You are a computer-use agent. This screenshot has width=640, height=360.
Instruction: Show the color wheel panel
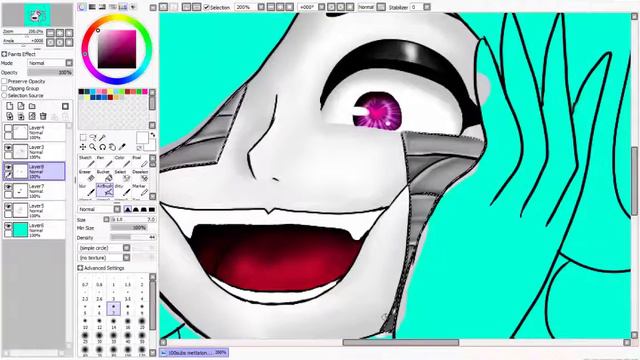pyautogui.click(x=82, y=7)
